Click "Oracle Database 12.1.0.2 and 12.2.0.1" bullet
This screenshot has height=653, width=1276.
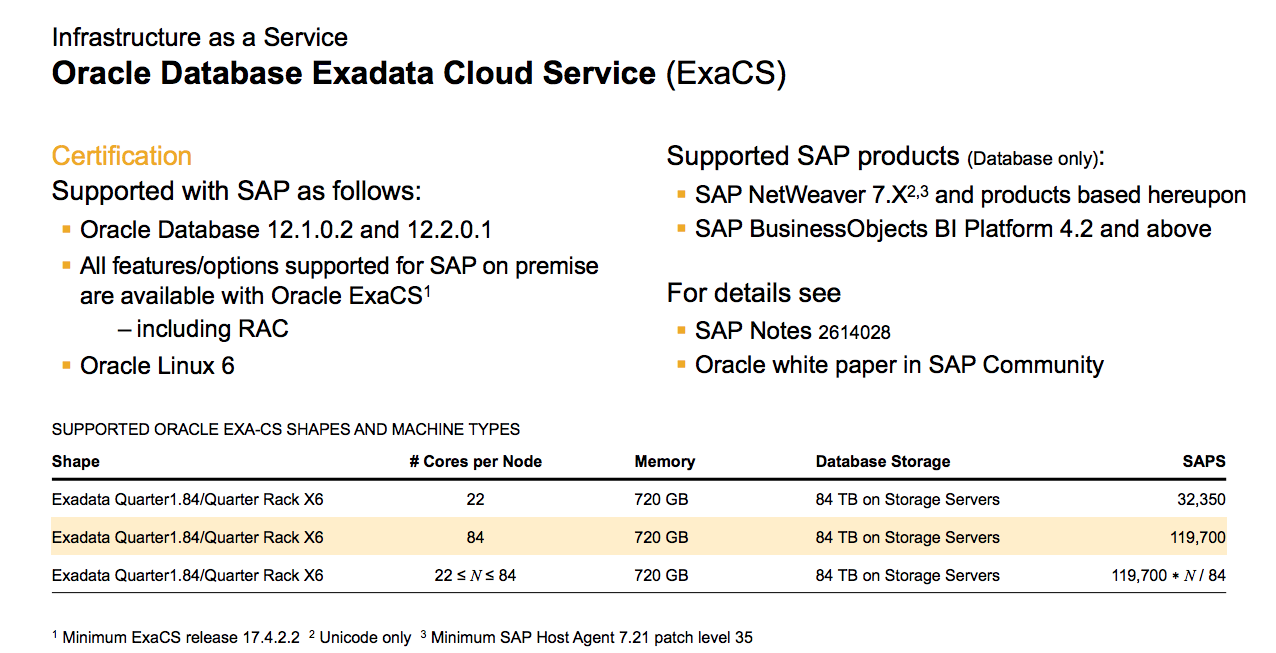(285, 230)
